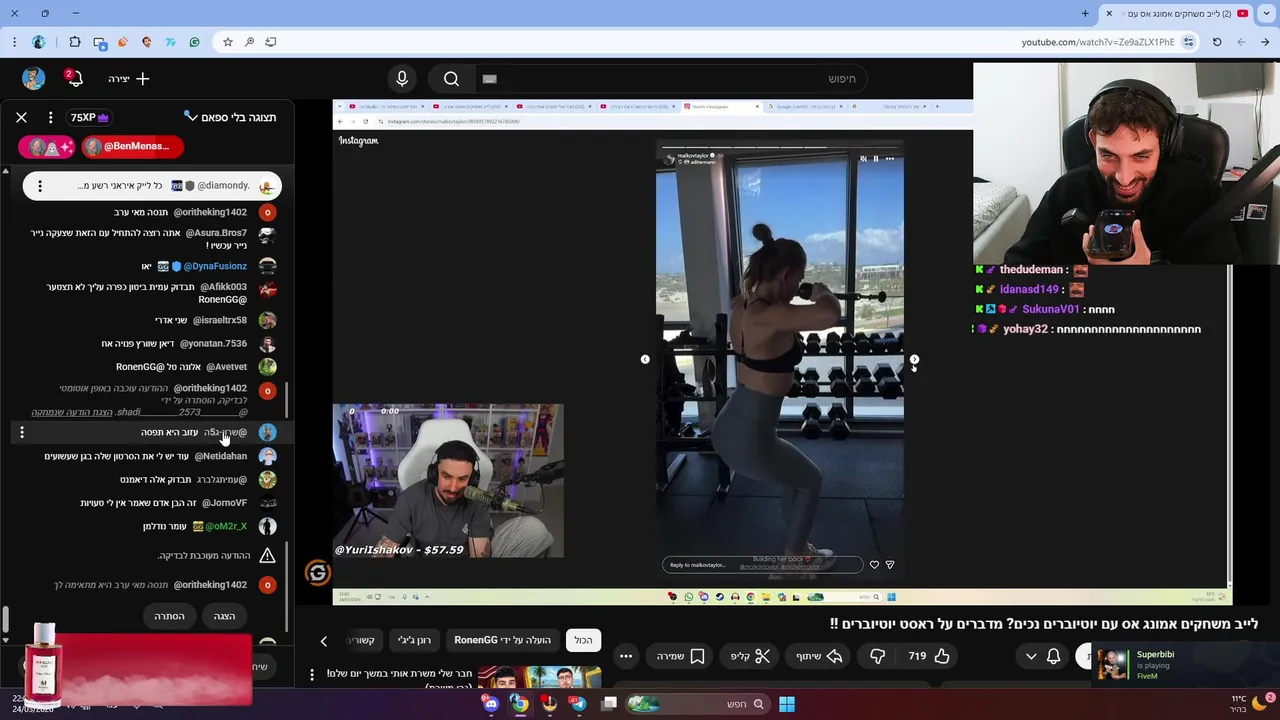Click @JornoVF chat message

pyautogui.click(x=164, y=503)
